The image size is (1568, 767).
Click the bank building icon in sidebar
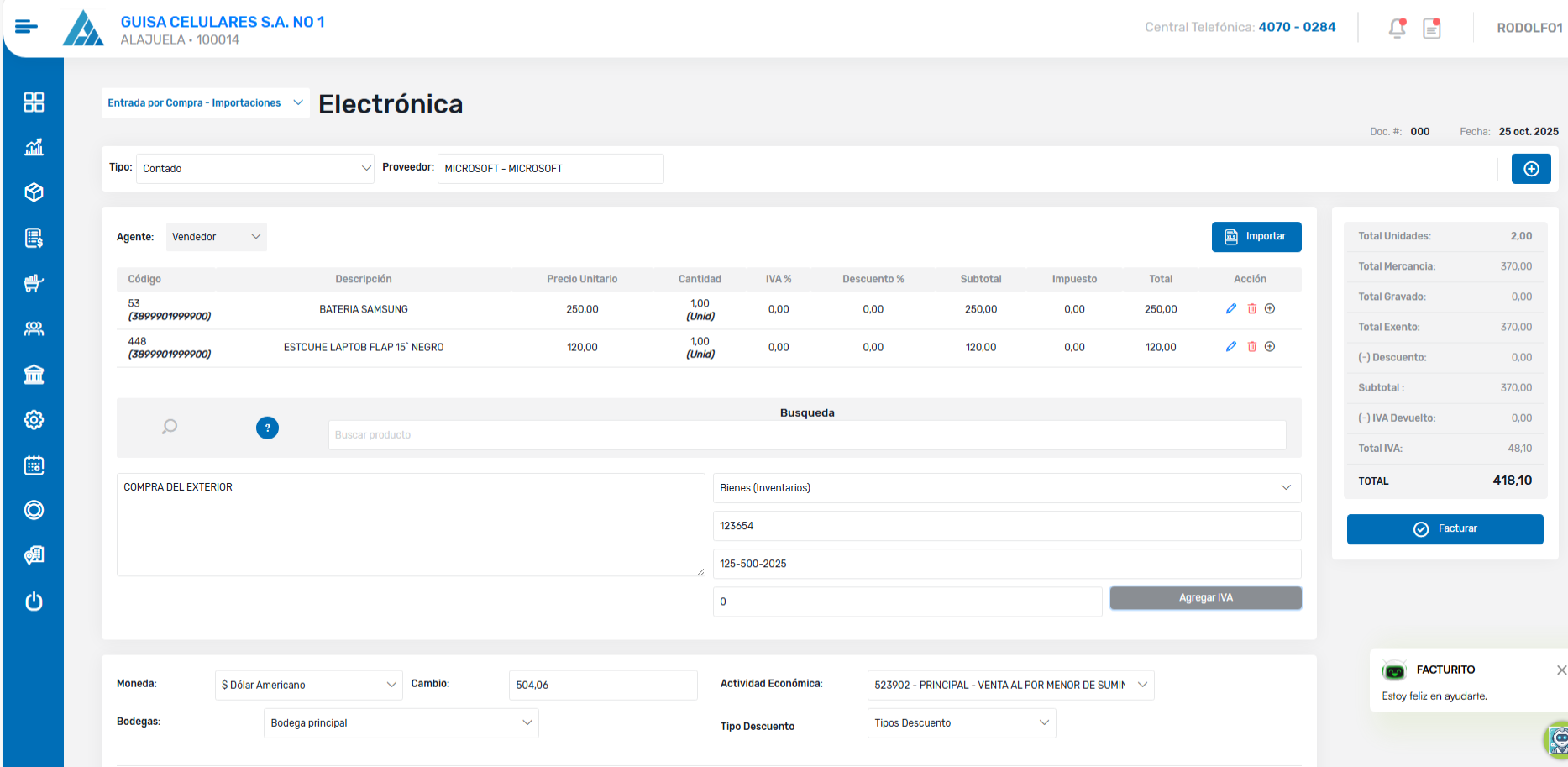coord(34,375)
